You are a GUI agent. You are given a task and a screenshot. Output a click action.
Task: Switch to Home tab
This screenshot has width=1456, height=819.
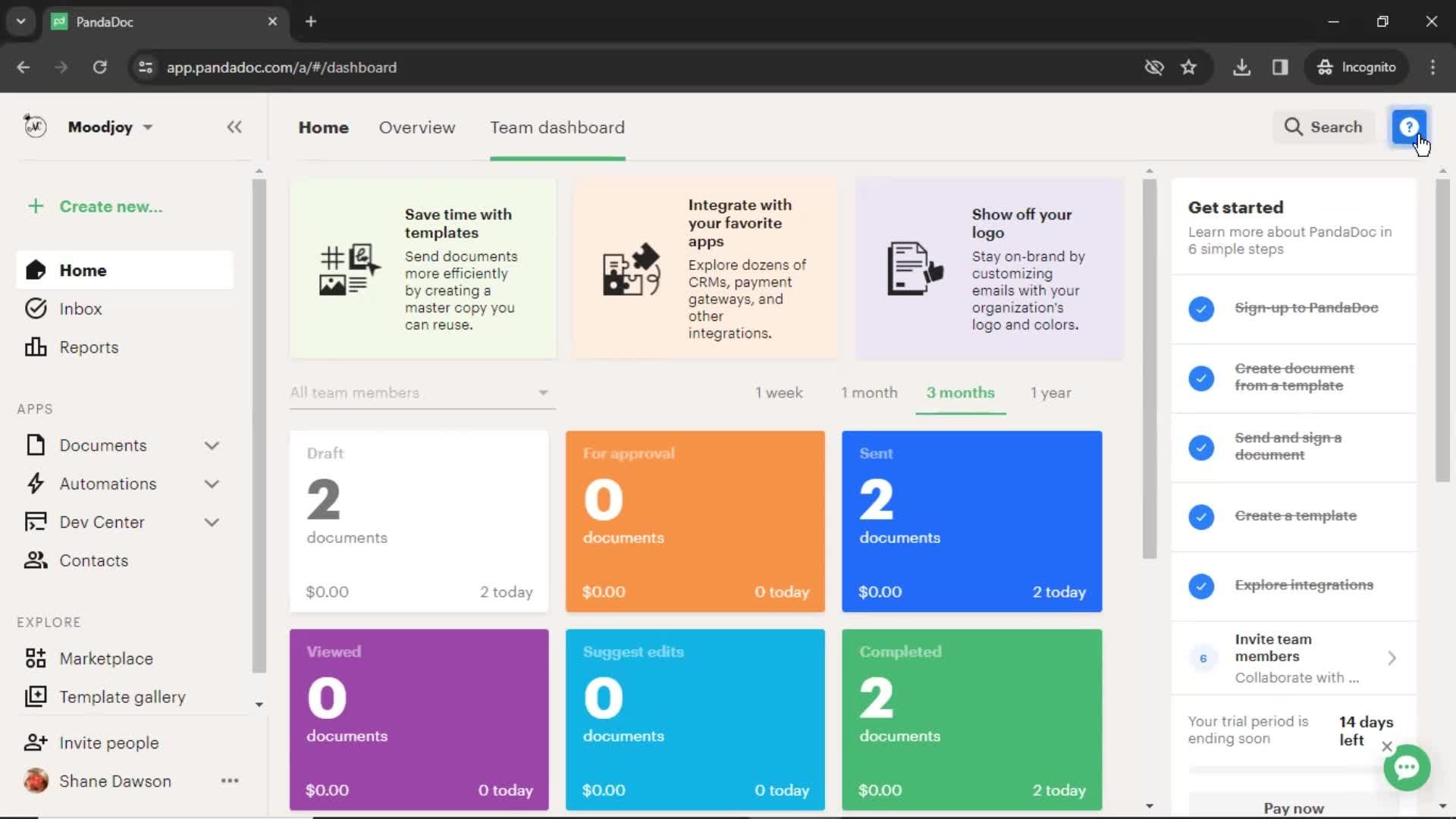tap(322, 127)
